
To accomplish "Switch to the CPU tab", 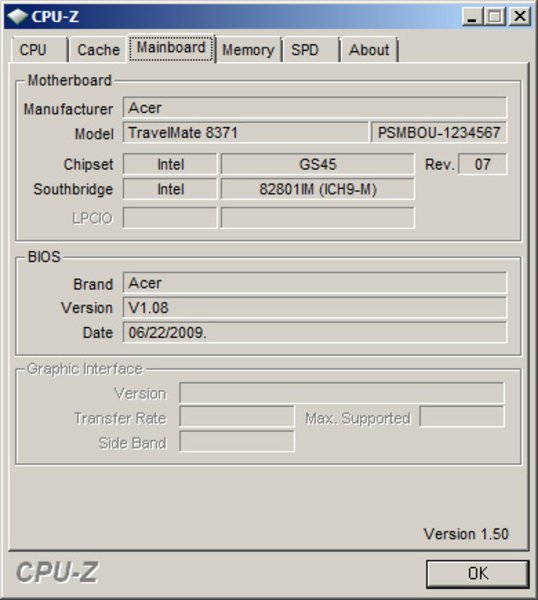I will click(39, 50).
